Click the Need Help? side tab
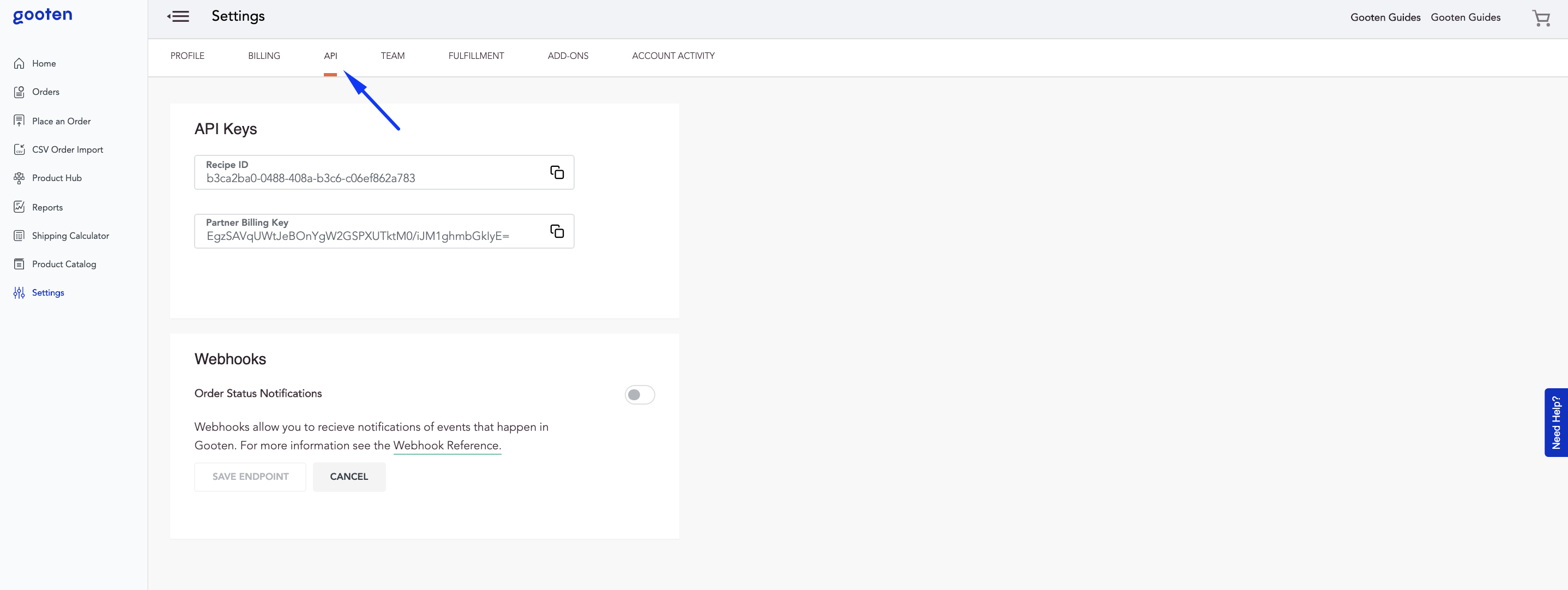This screenshot has width=1568, height=590. [1555, 423]
